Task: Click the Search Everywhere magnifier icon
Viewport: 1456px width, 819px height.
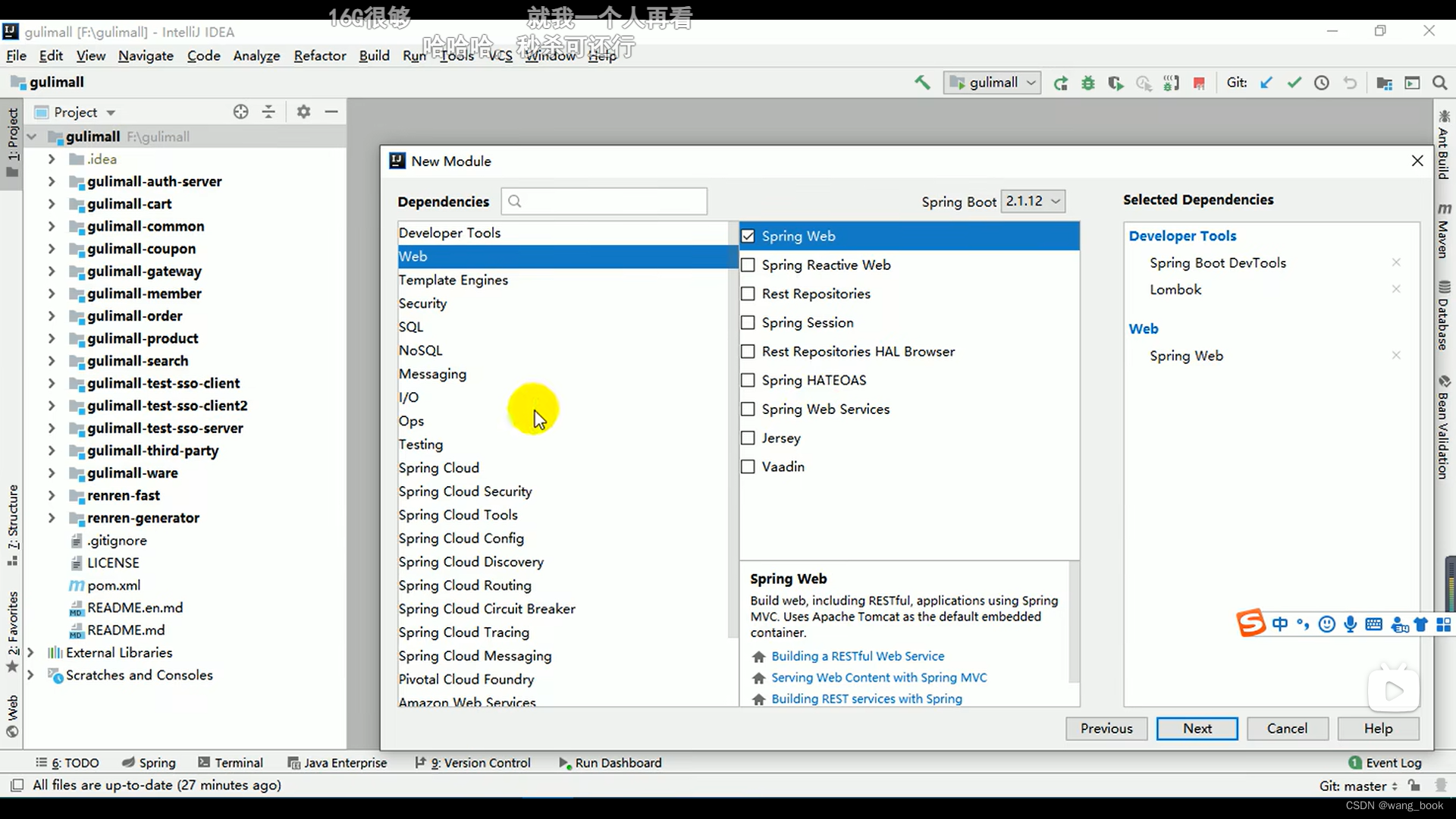Action: pos(1439,83)
